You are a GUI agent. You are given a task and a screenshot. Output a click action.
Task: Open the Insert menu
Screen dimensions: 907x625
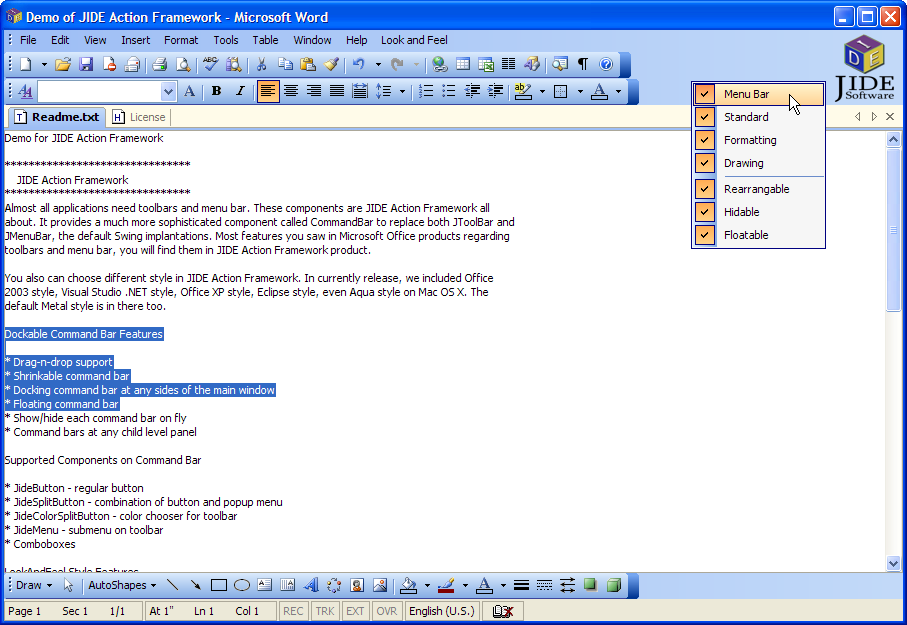tap(135, 40)
